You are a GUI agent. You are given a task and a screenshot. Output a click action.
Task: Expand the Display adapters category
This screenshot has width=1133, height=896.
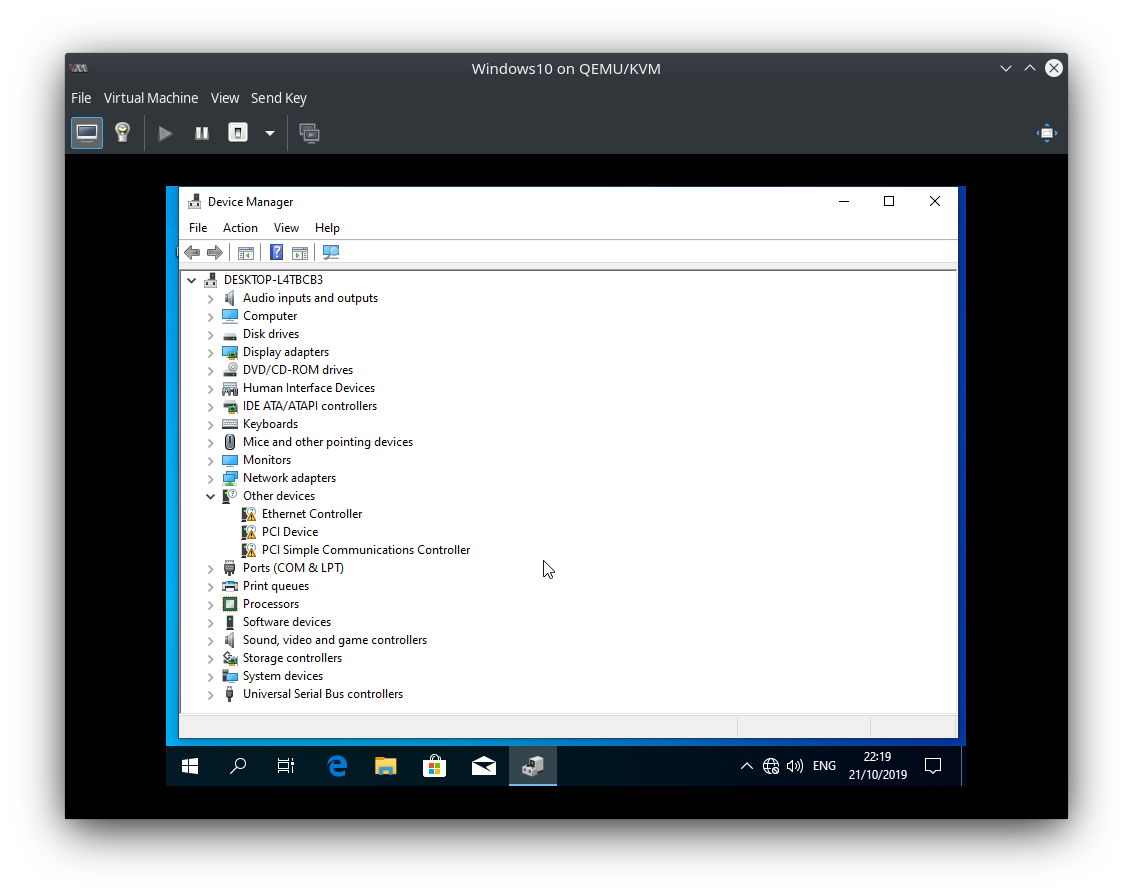pyautogui.click(x=210, y=353)
